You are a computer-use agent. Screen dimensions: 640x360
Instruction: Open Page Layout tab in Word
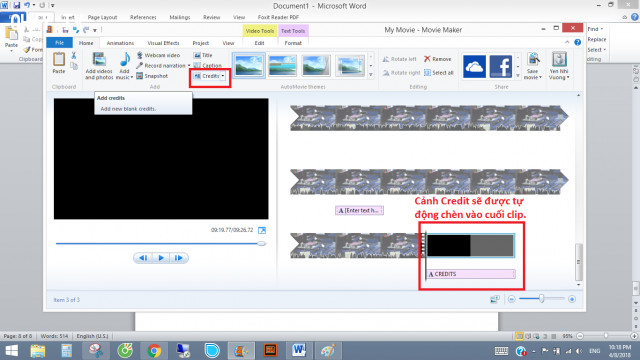(x=102, y=18)
